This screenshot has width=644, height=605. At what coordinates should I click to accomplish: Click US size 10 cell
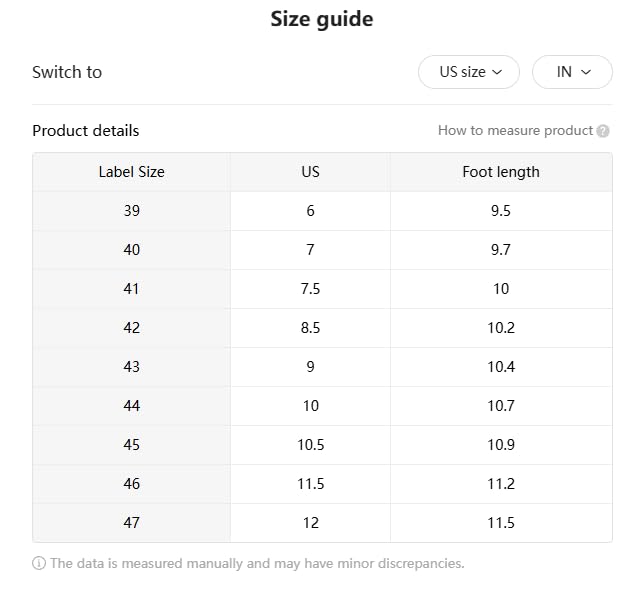pyautogui.click(x=310, y=406)
